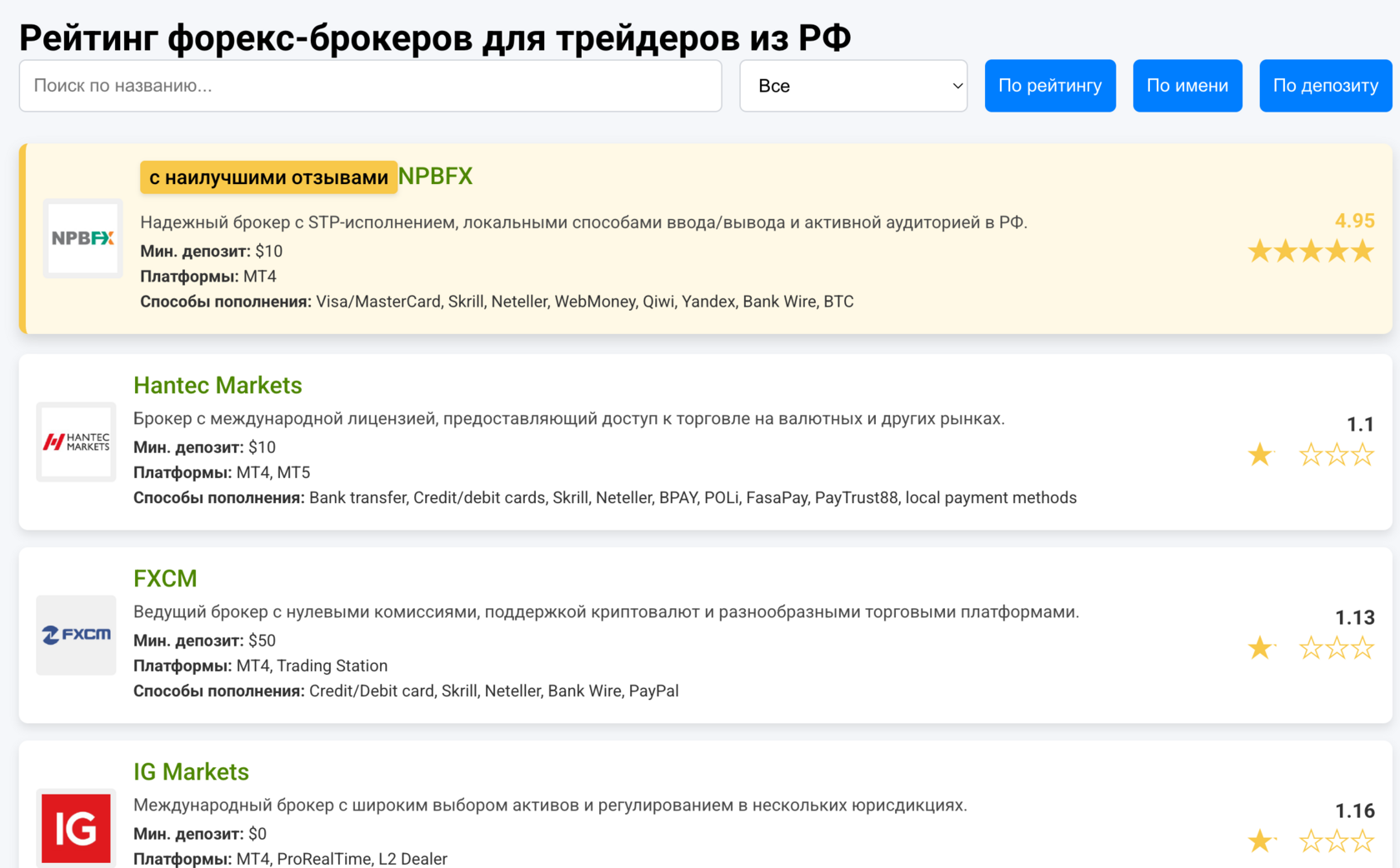Image resolution: width=1400 pixels, height=868 pixels.
Task: Click the page heading 'Рейтинг форекс-брокеров'
Action: 435,37
